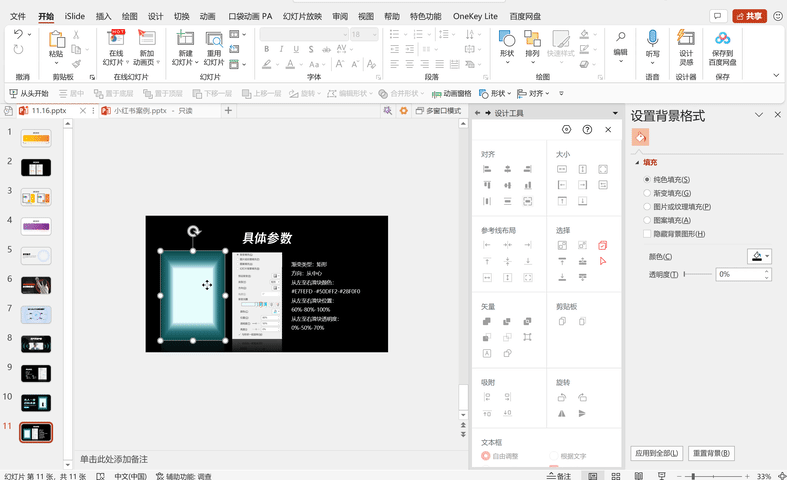The width and height of the screenshot is (787, 480).
Task: Toggle Italic formatting icon
Action: pyautogui.click(x=281, y=49)
